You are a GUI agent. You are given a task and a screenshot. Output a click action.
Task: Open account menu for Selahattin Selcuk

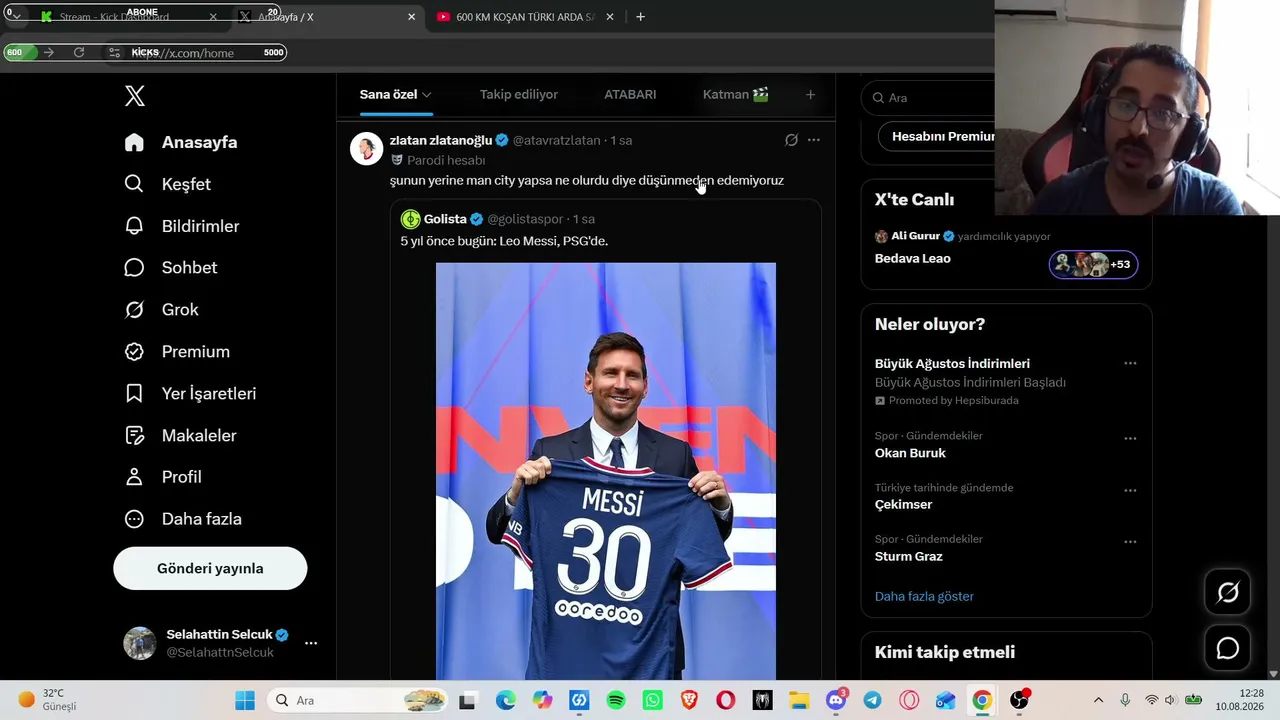pyautogui.click(x=311, y=643)
